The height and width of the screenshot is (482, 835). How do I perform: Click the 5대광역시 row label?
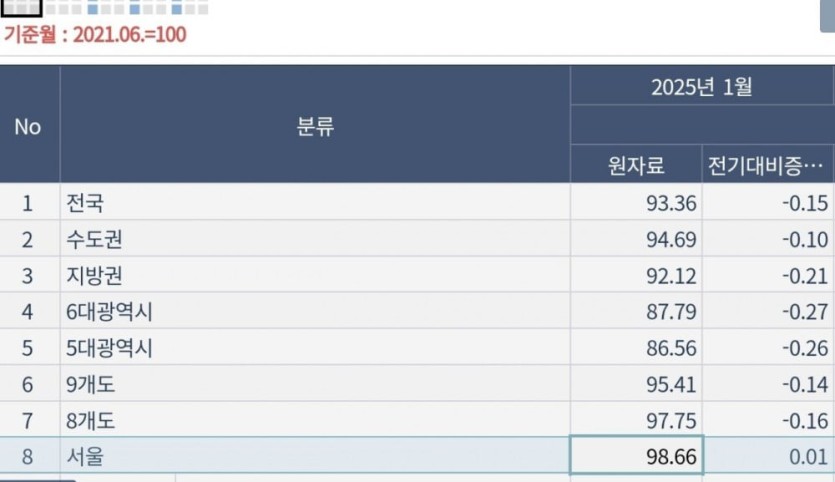pos(108,348)
